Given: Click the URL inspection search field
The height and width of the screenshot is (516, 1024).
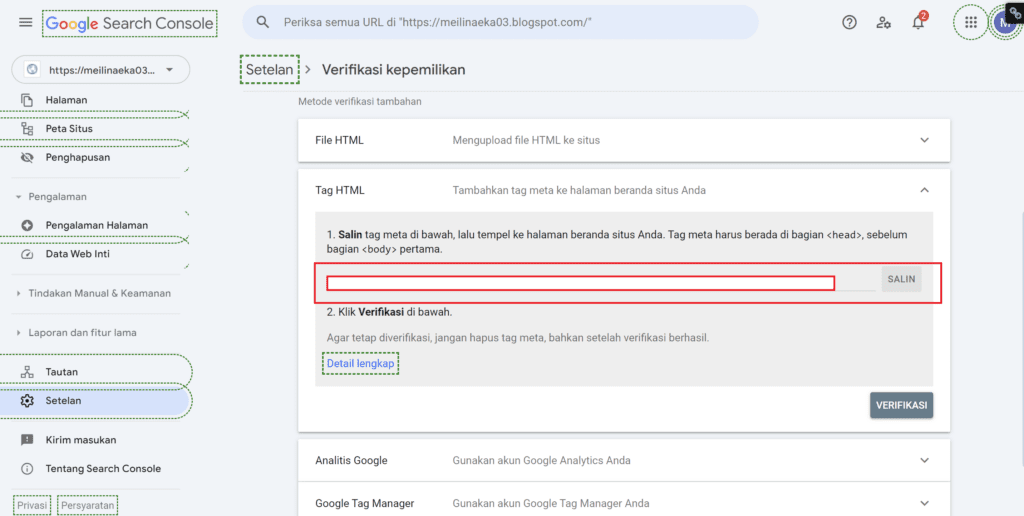Looking at the screenshot, I should tap(500, 22).
